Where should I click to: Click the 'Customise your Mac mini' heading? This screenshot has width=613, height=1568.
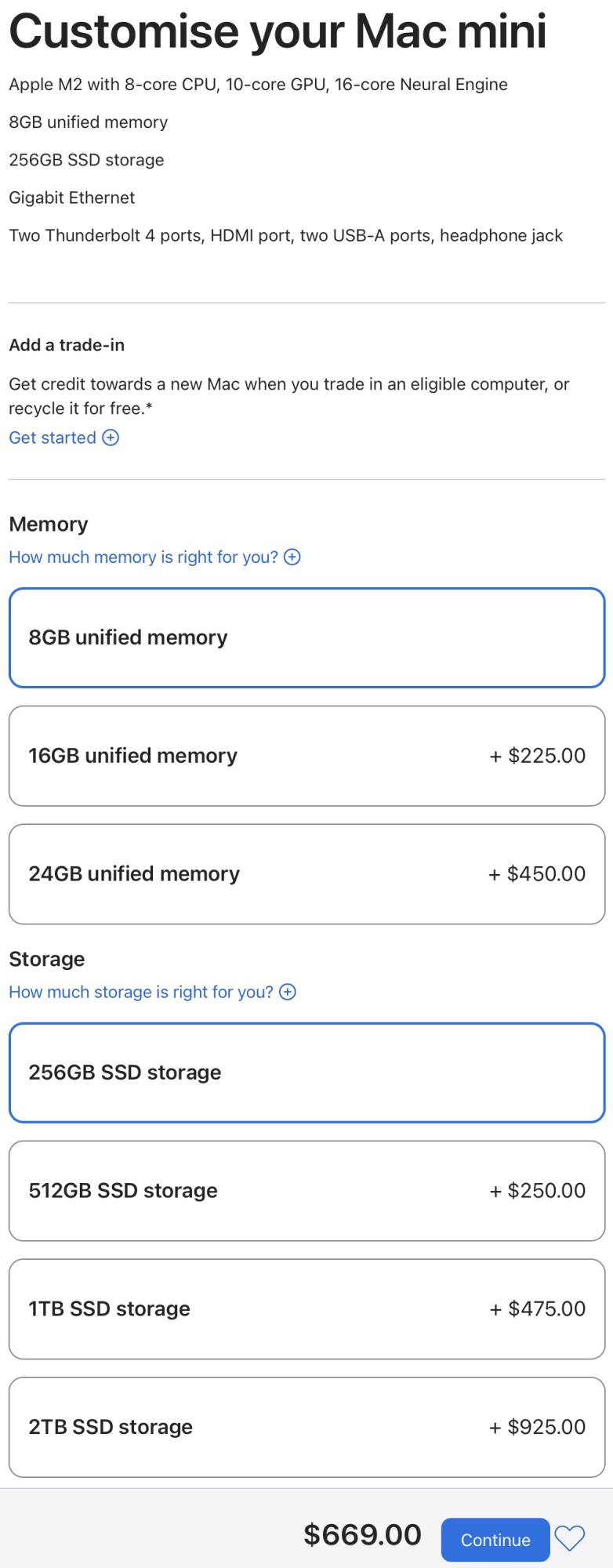point(277,31)
